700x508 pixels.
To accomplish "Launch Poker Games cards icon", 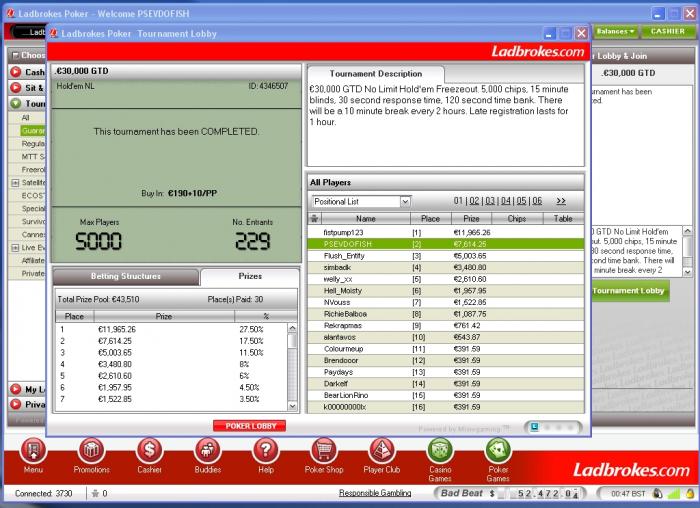I will 498,451.
